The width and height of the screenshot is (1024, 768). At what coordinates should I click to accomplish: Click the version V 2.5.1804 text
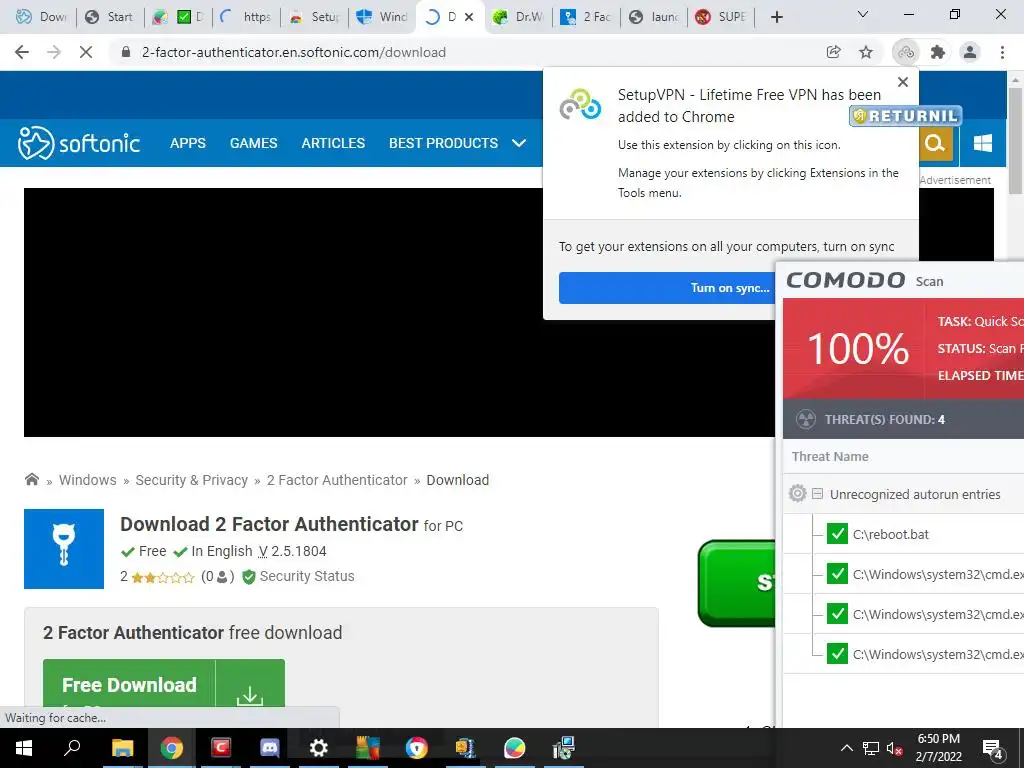(x=293, y=551)
